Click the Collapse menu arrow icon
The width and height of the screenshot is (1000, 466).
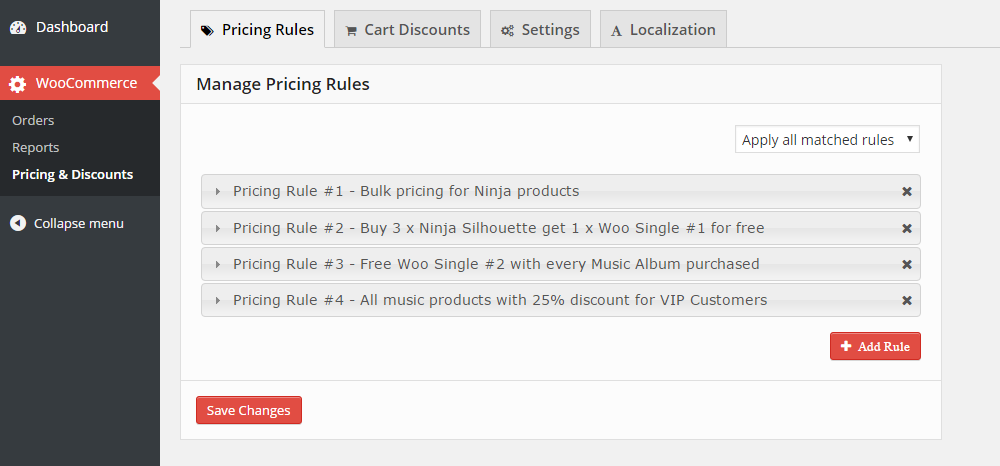point(18,223)
